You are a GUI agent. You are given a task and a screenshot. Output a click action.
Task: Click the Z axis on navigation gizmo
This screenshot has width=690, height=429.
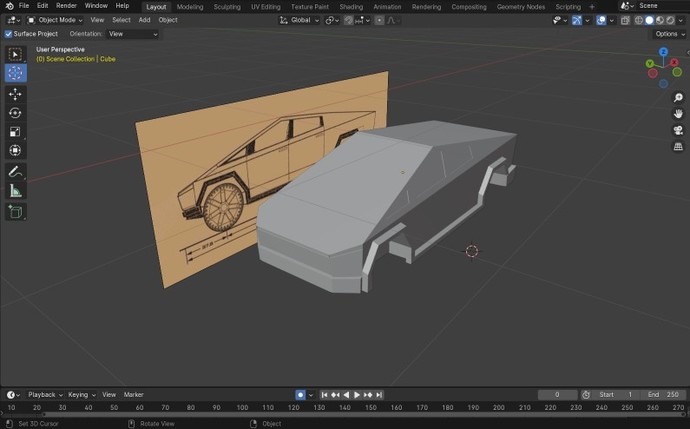(664, 52)
